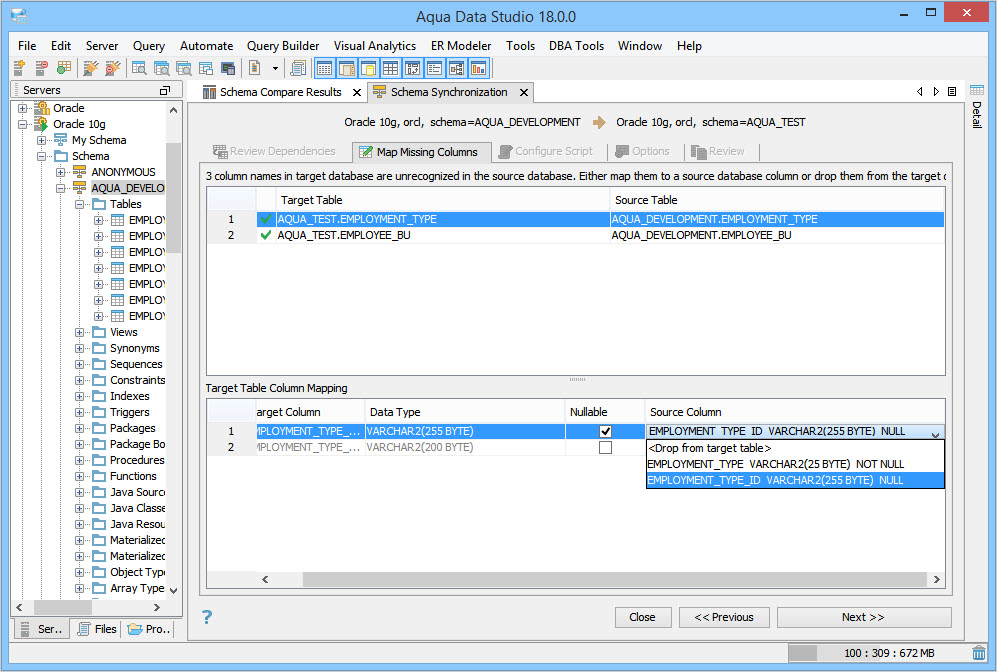
Task: Click the tab list icon at top right
Action: click(952, 92)
